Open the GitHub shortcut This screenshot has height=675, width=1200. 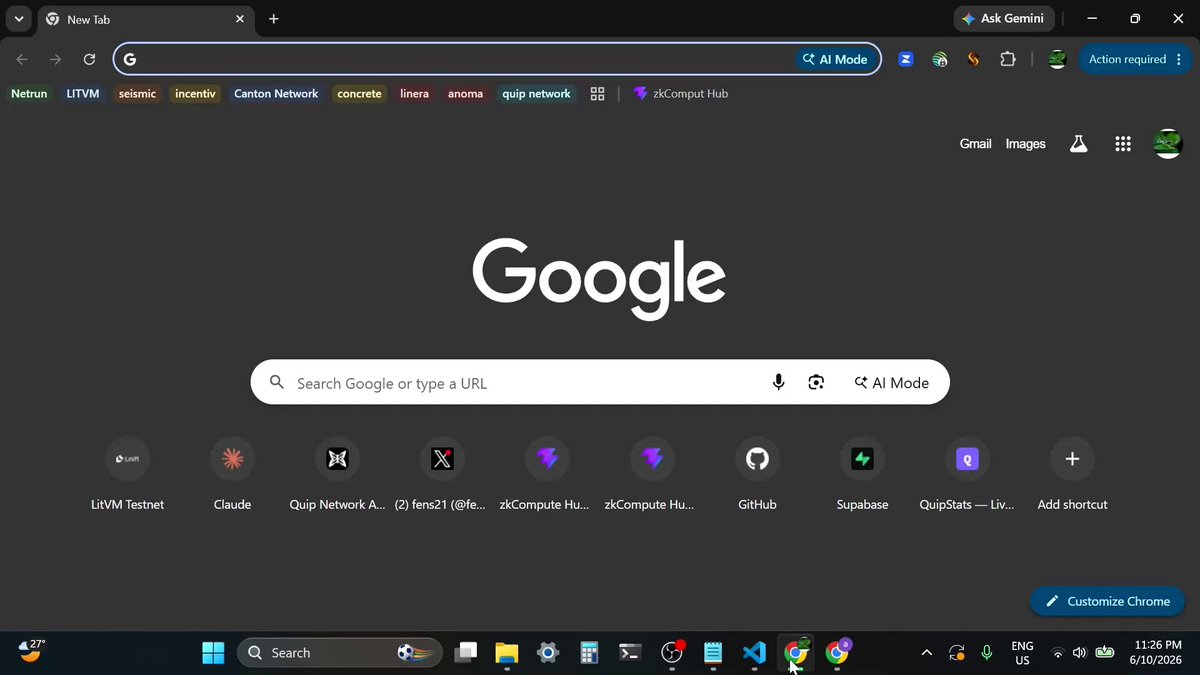pyautogui.click(x=757, y=475)
